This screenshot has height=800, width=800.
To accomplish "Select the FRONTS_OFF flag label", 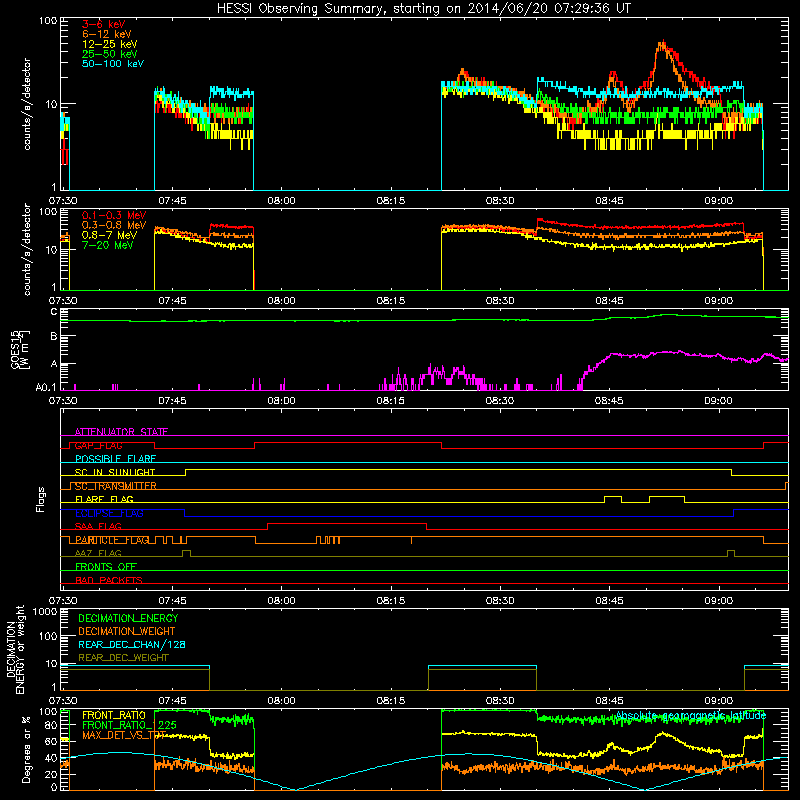I will coord(106,567).
